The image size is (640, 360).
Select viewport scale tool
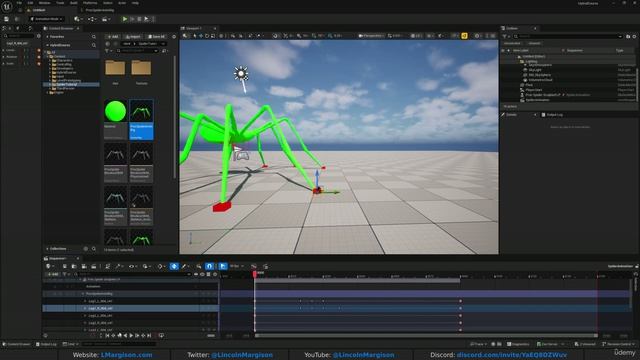click(x=213, y=36)
